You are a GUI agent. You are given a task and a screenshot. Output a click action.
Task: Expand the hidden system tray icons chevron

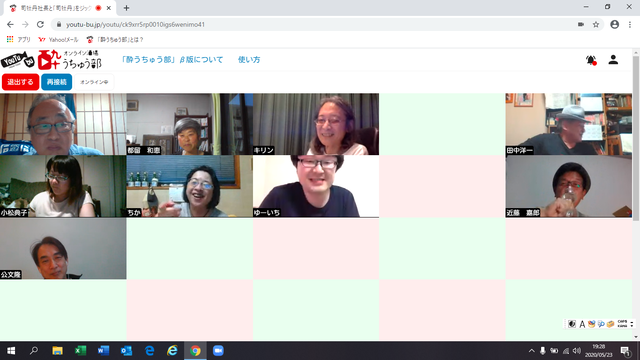531,351
